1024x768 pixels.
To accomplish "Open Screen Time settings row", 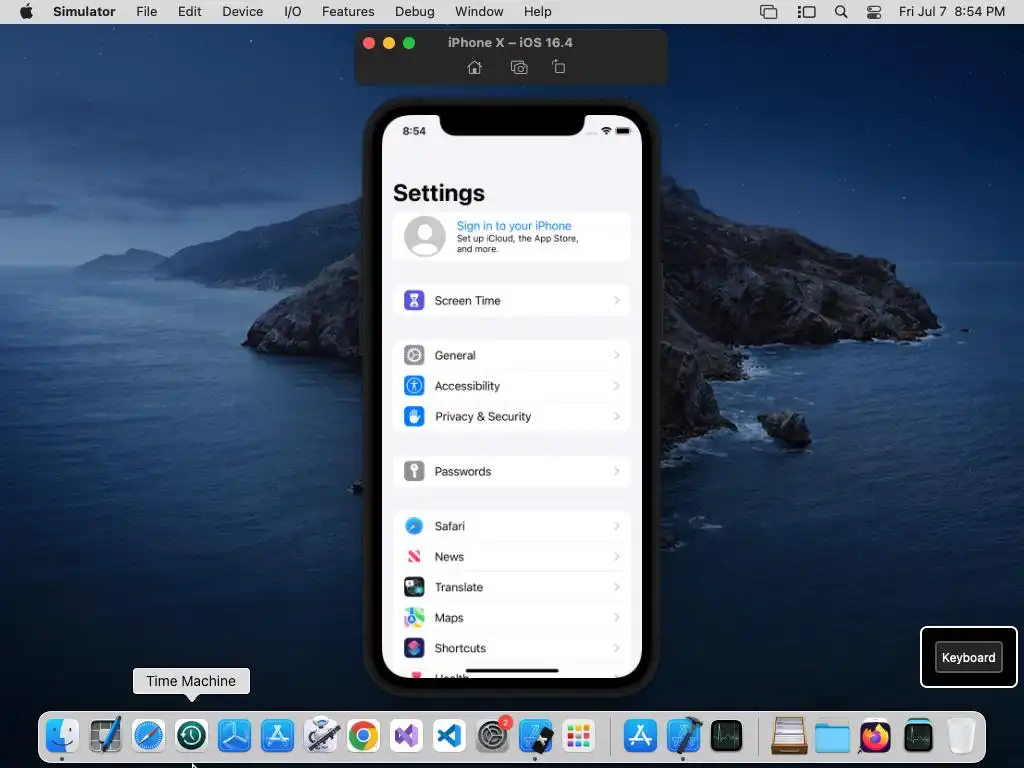I will coord(511,300).
